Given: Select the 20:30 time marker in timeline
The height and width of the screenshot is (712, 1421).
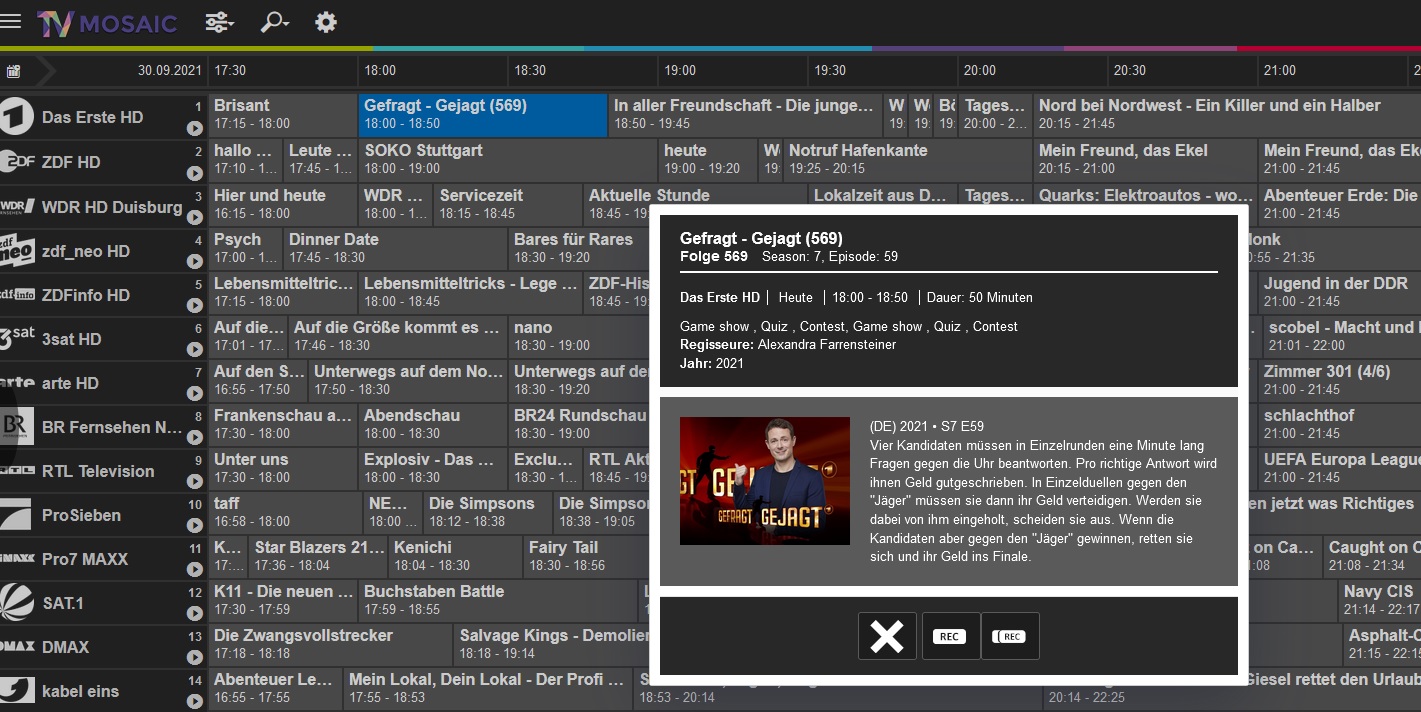Looking at the screenshot, I should [1130, 71].
